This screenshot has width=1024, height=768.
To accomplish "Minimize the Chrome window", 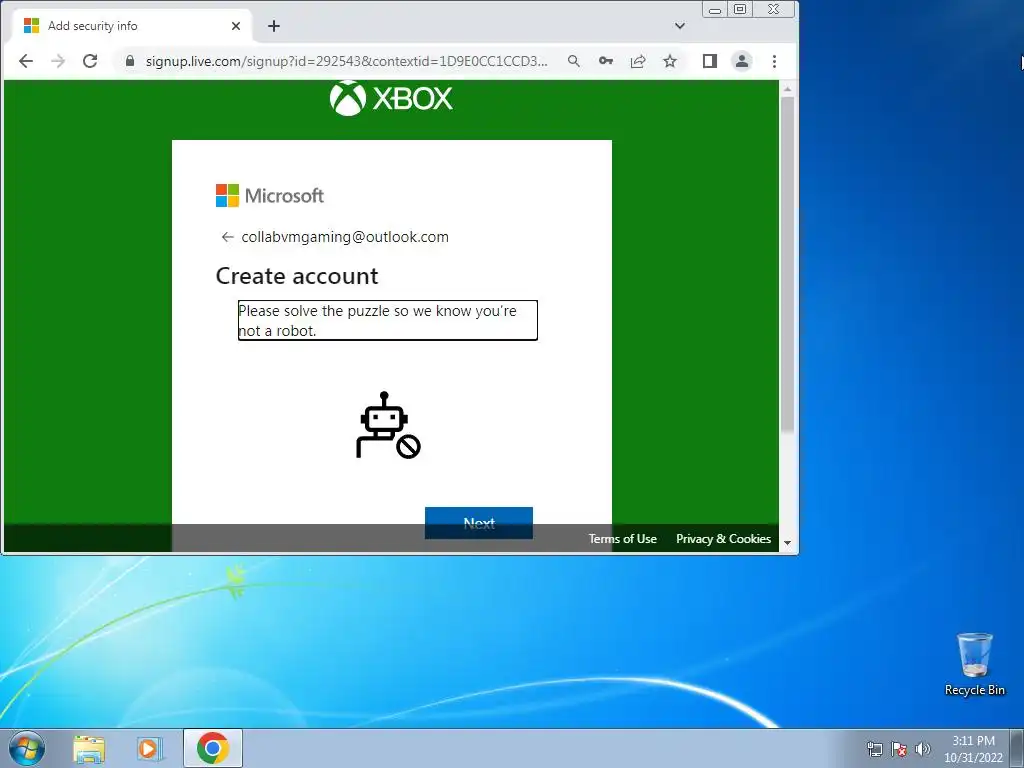I will tap(715, 10).
